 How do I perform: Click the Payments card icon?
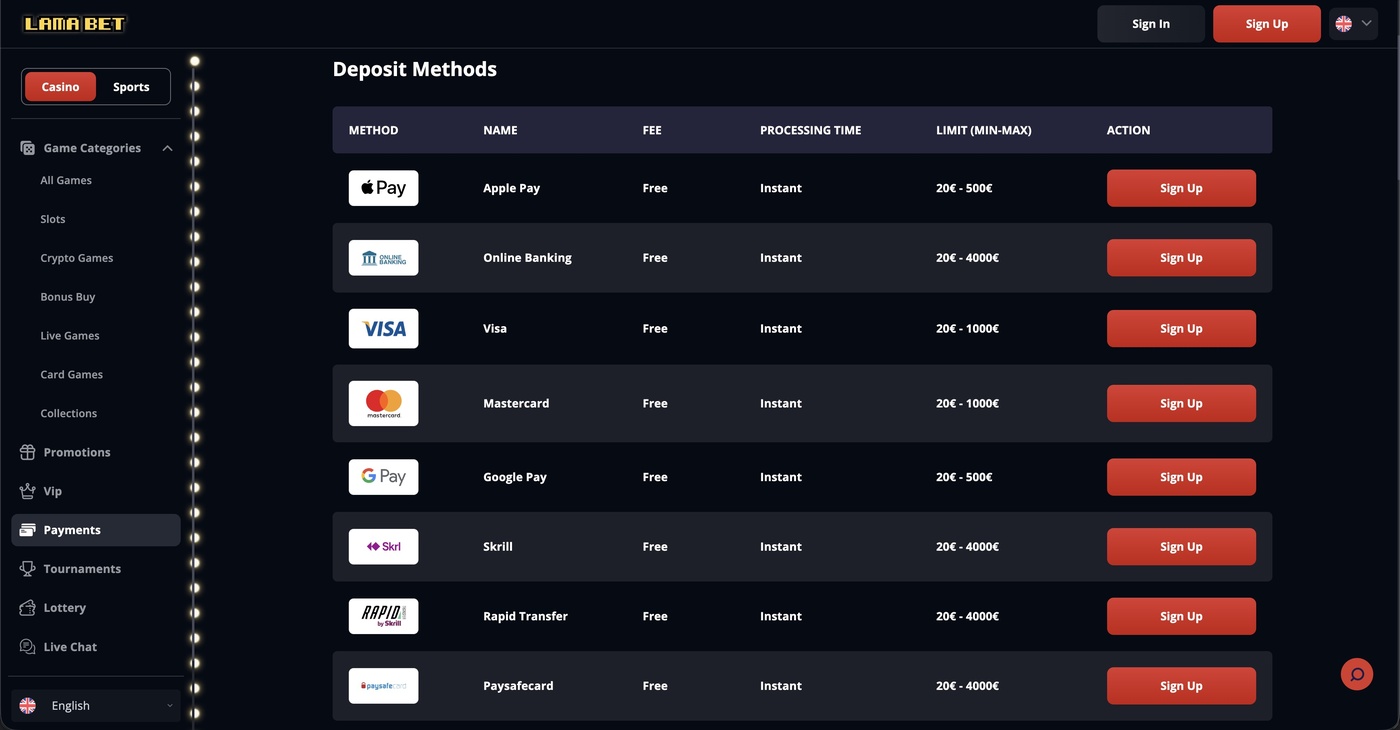point(28,530)
